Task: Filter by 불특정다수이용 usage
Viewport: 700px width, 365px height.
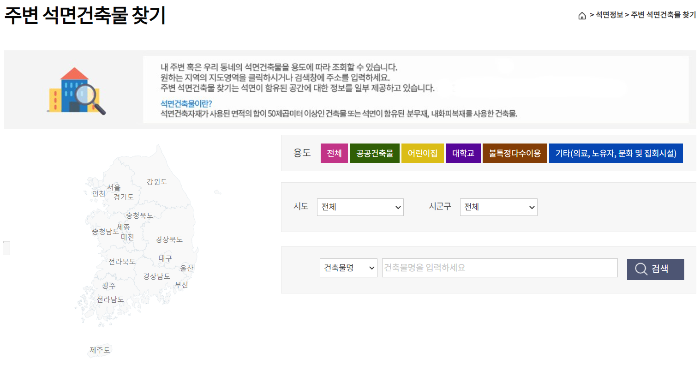Action: 514,153
